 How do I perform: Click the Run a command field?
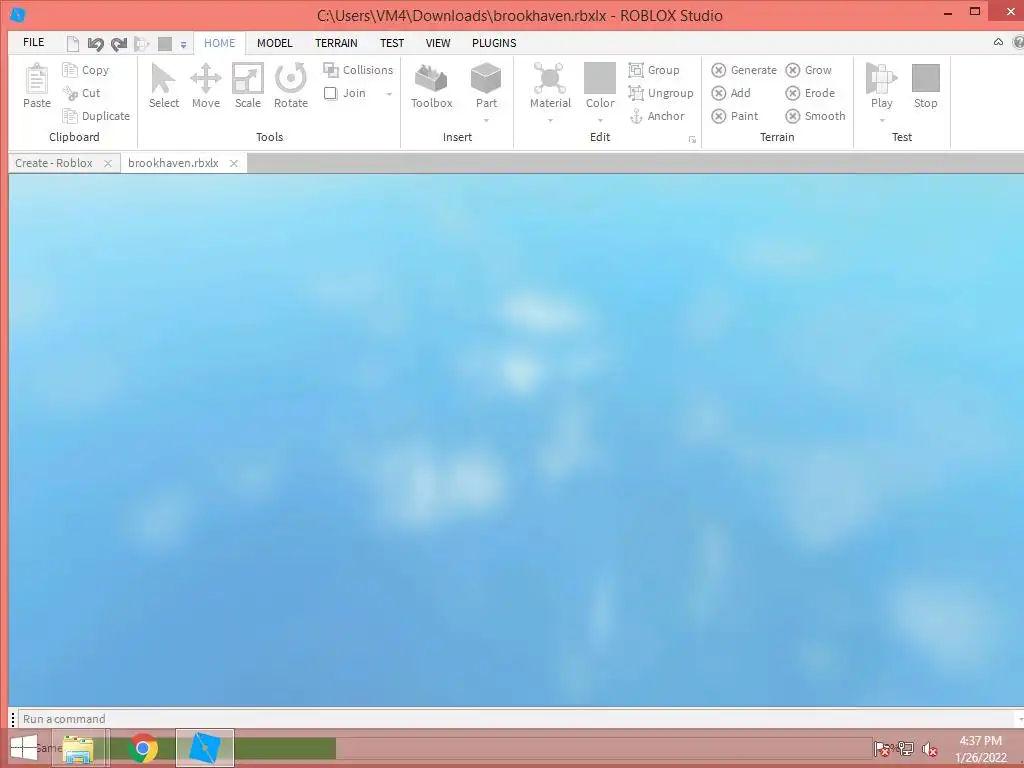click(x=516, y=718)
